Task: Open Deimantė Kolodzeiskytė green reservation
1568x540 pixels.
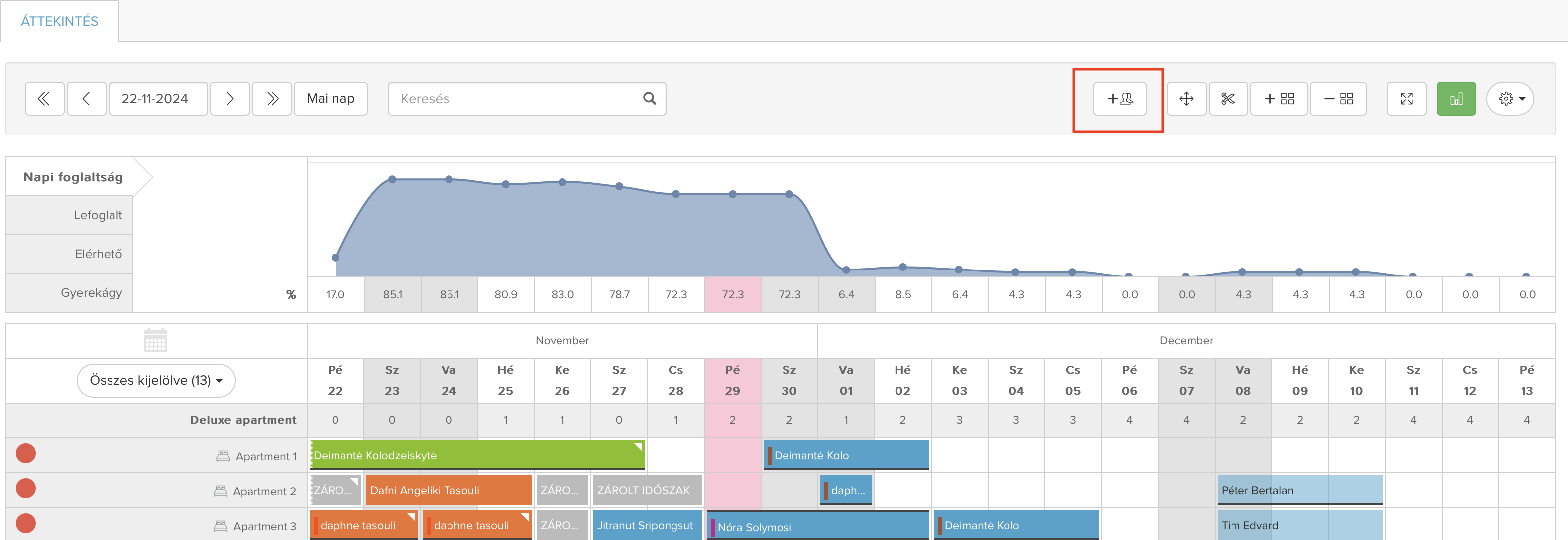Action: [477, 455]
